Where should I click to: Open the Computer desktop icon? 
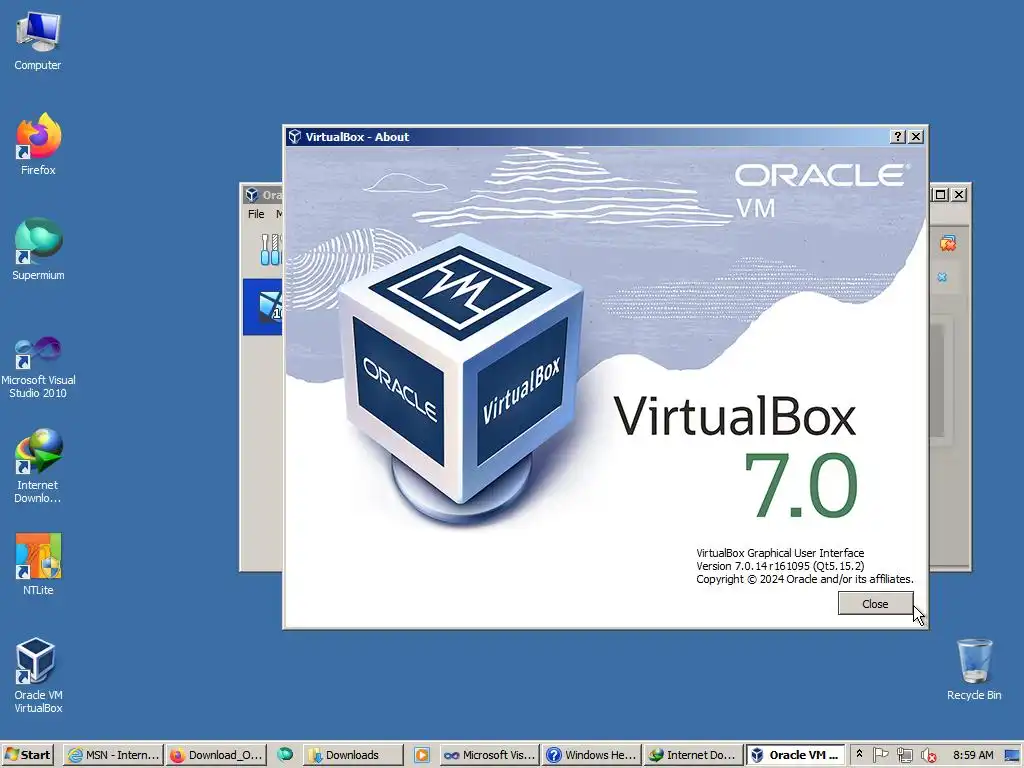[x=38, y=42]
